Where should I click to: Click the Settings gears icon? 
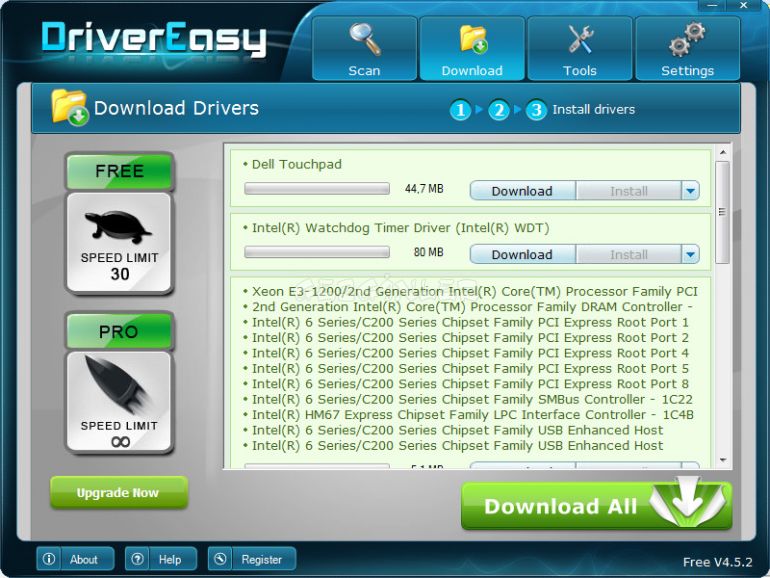(x=688, y=38)
